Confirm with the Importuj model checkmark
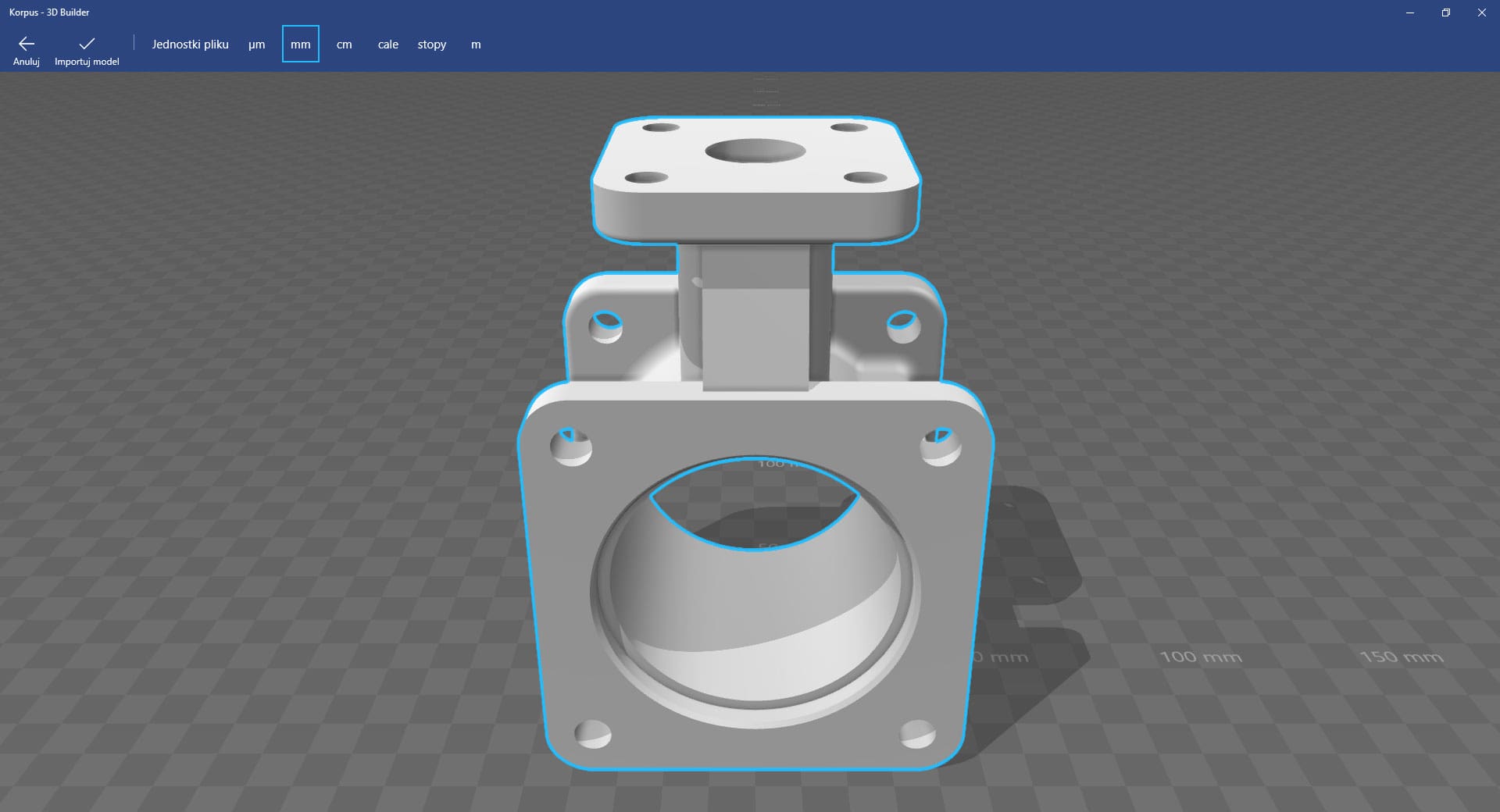Viewport: 1500px width, 812px height. click(x=87, y=50)
